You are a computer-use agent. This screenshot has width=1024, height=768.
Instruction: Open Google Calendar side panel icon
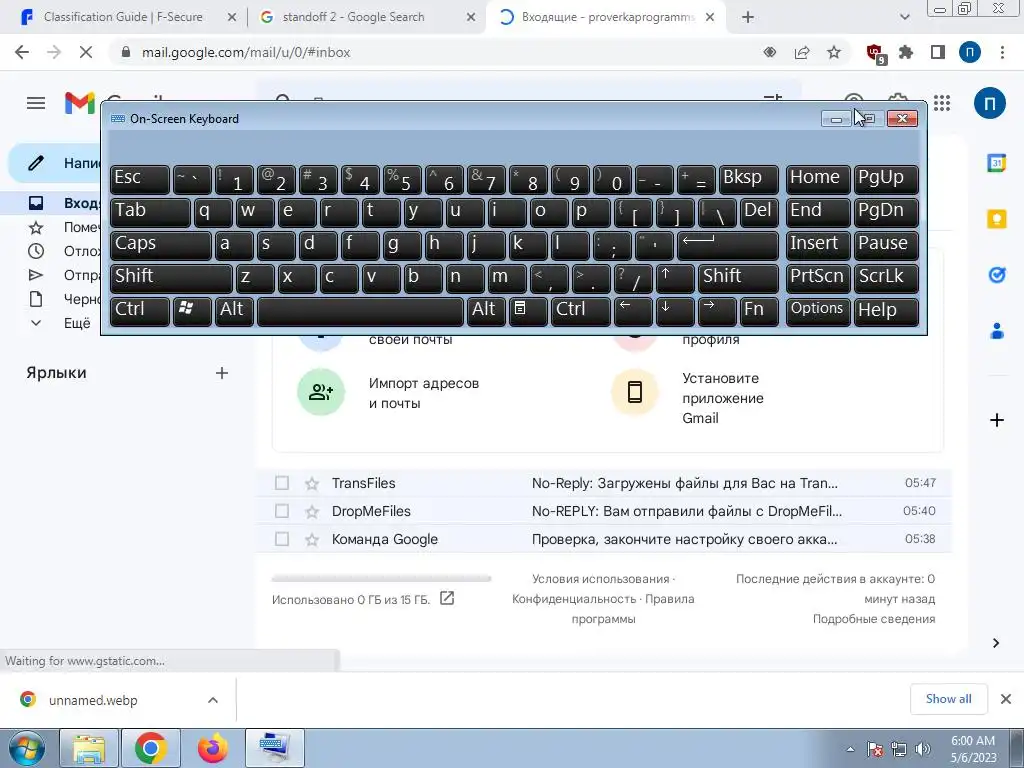click(x=997, y=163)
